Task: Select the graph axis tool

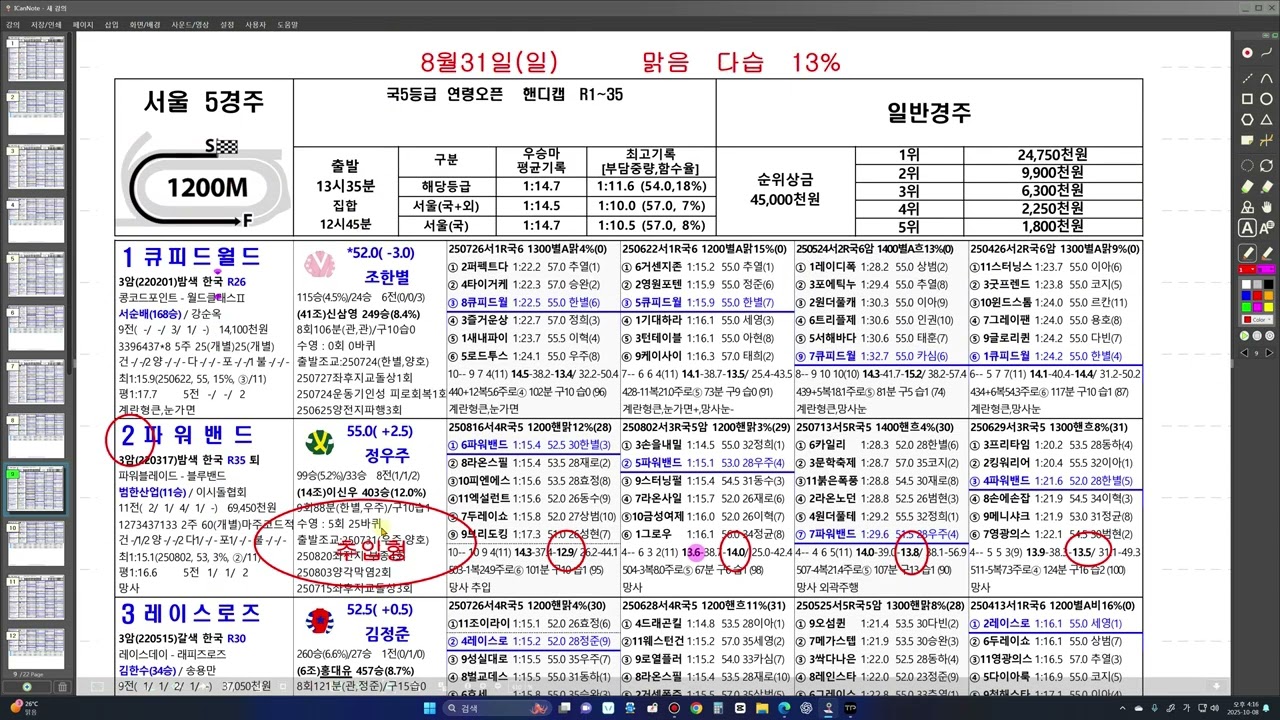Action: (x=1267, y=140)
